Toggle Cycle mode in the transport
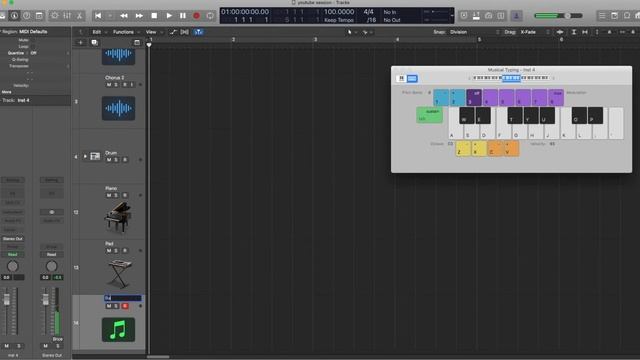This screenshot has height=360, width=640. [x=210, y=16]
